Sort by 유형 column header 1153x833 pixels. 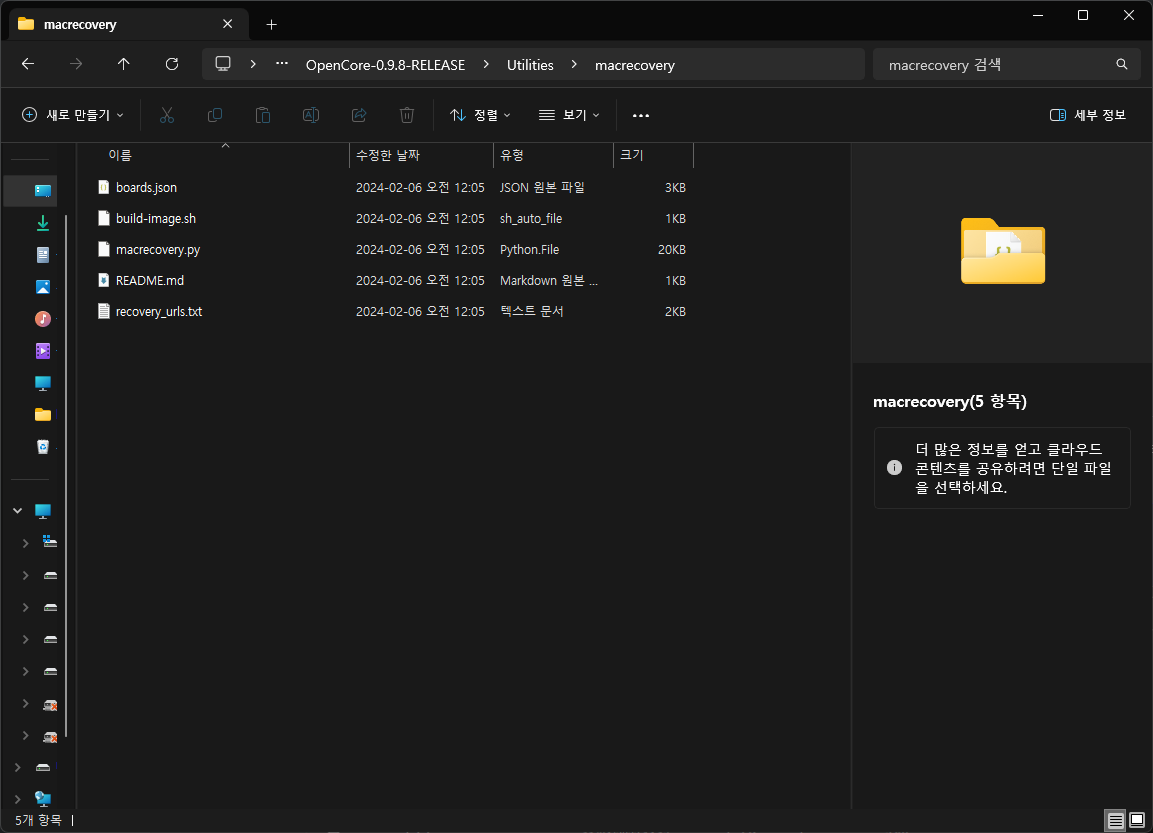[x=512, y=155]
